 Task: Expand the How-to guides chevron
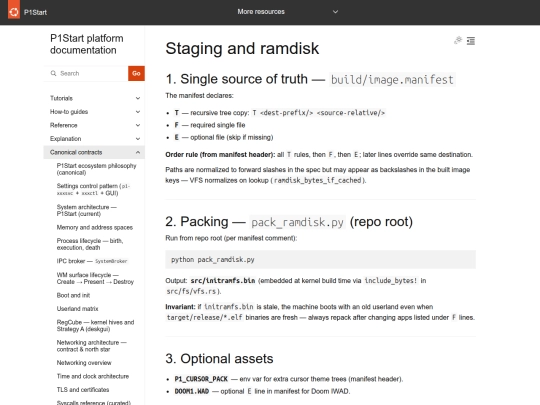(x=138, y=112)
